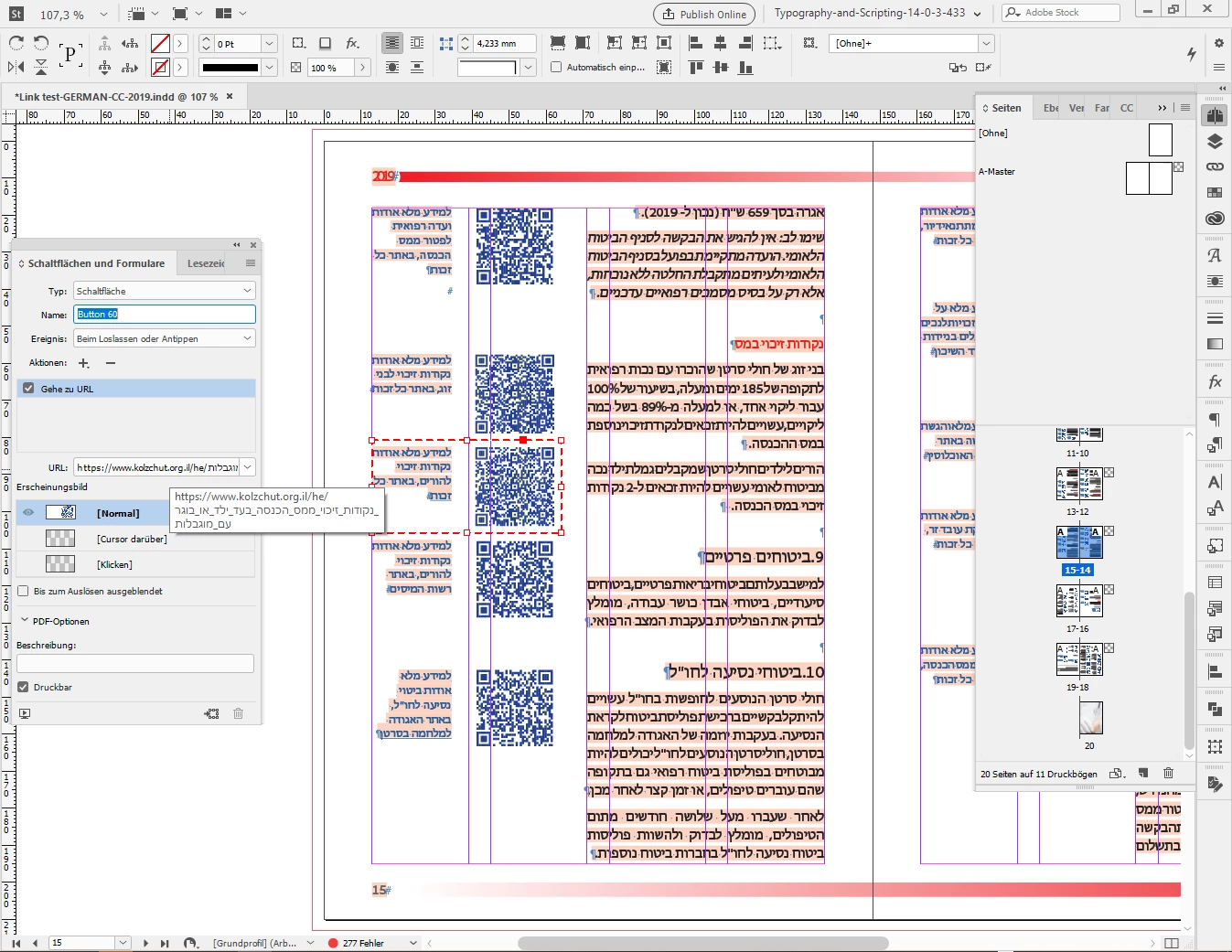Align left edges icon
The image size is (1232, 952).
tap(695, 43)
